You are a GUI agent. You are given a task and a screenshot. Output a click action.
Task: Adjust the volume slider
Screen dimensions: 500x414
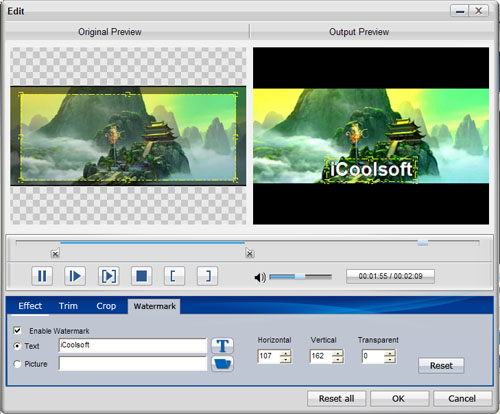click(300, 277)
